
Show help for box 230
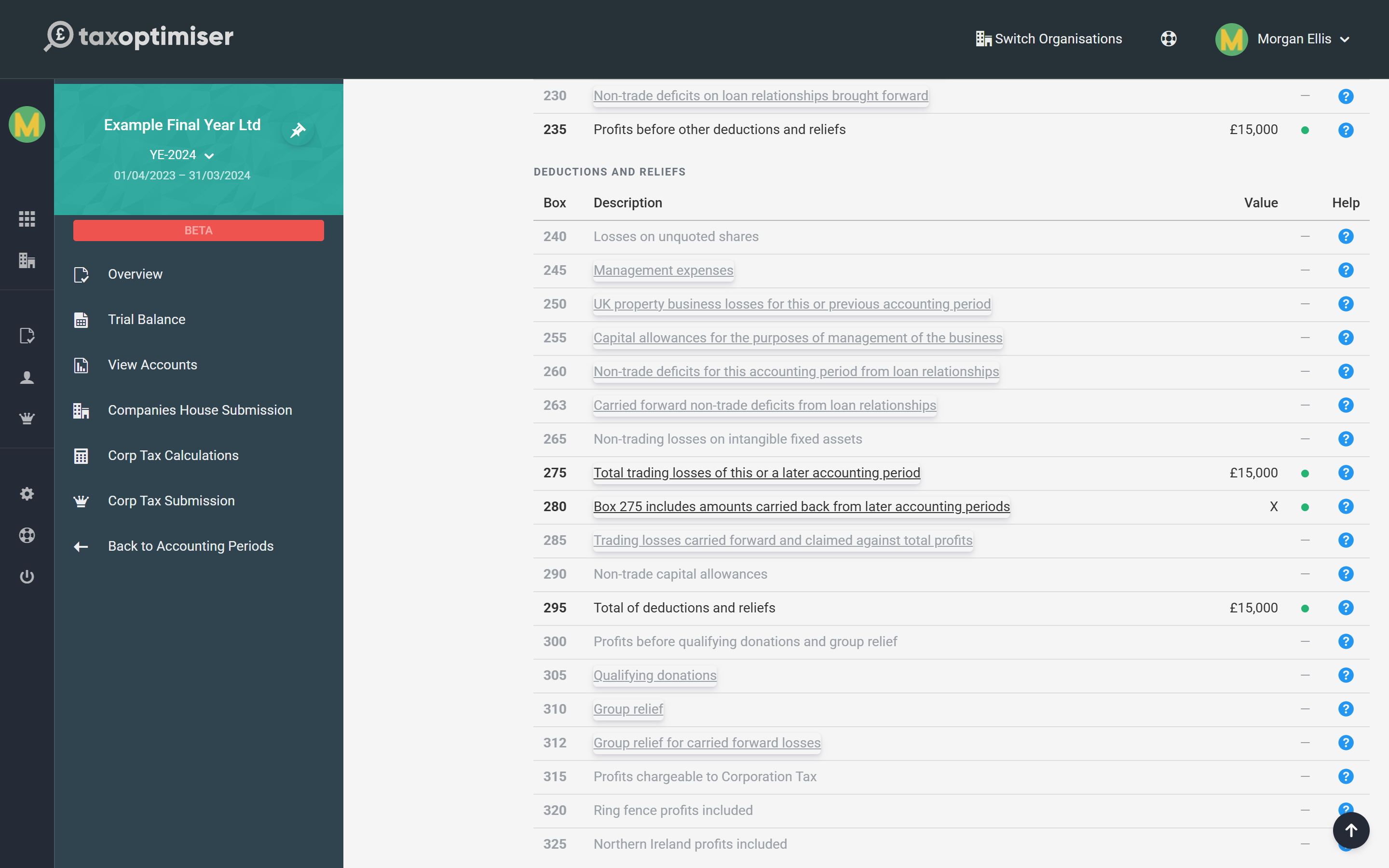(1346, 96)
